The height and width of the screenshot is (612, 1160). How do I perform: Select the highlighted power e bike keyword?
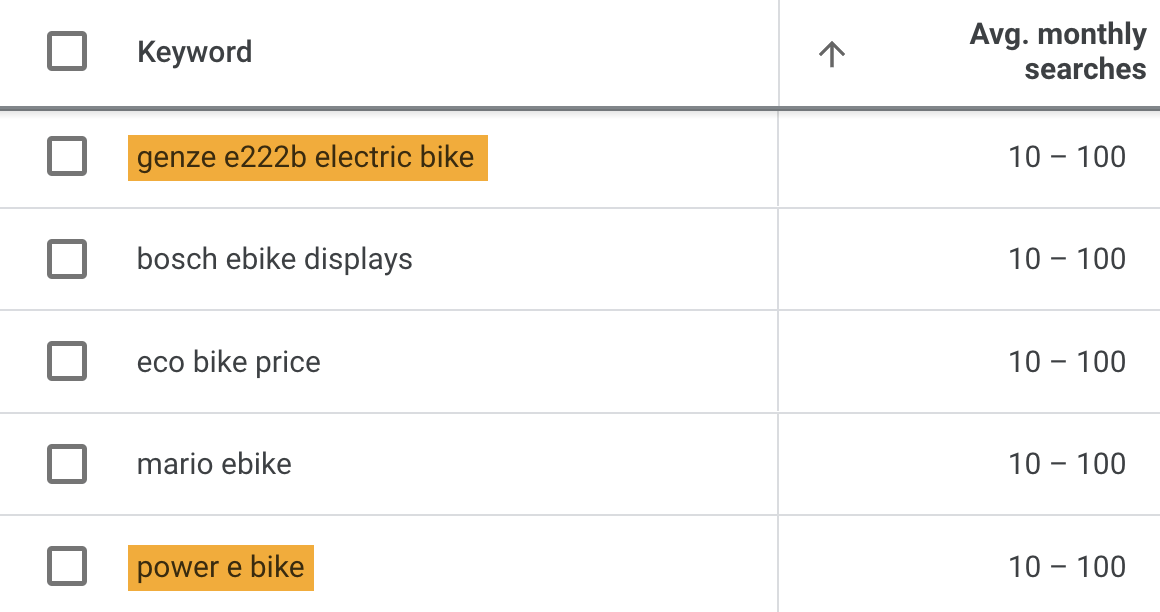220,567
